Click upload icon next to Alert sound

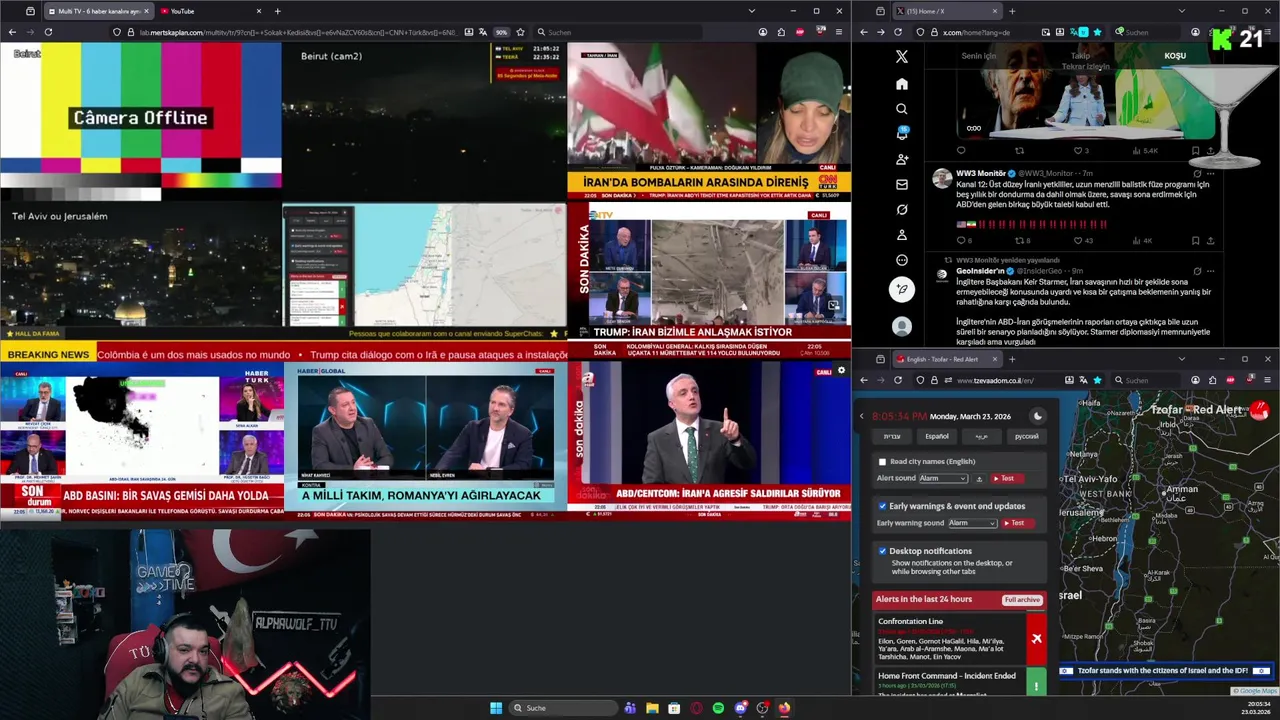pos(979,478)
